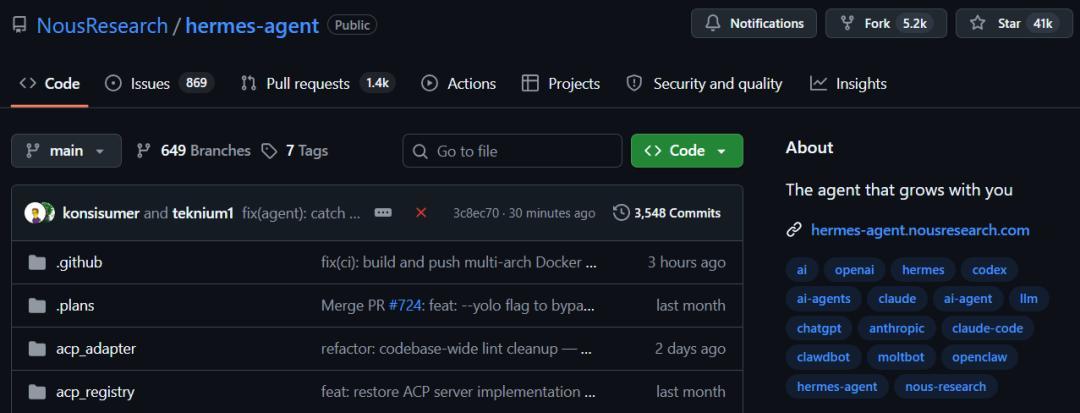Open hermes-agent.nousresearch.com link
Viewport: 1080px width, 413px height.
pos(920,230)
